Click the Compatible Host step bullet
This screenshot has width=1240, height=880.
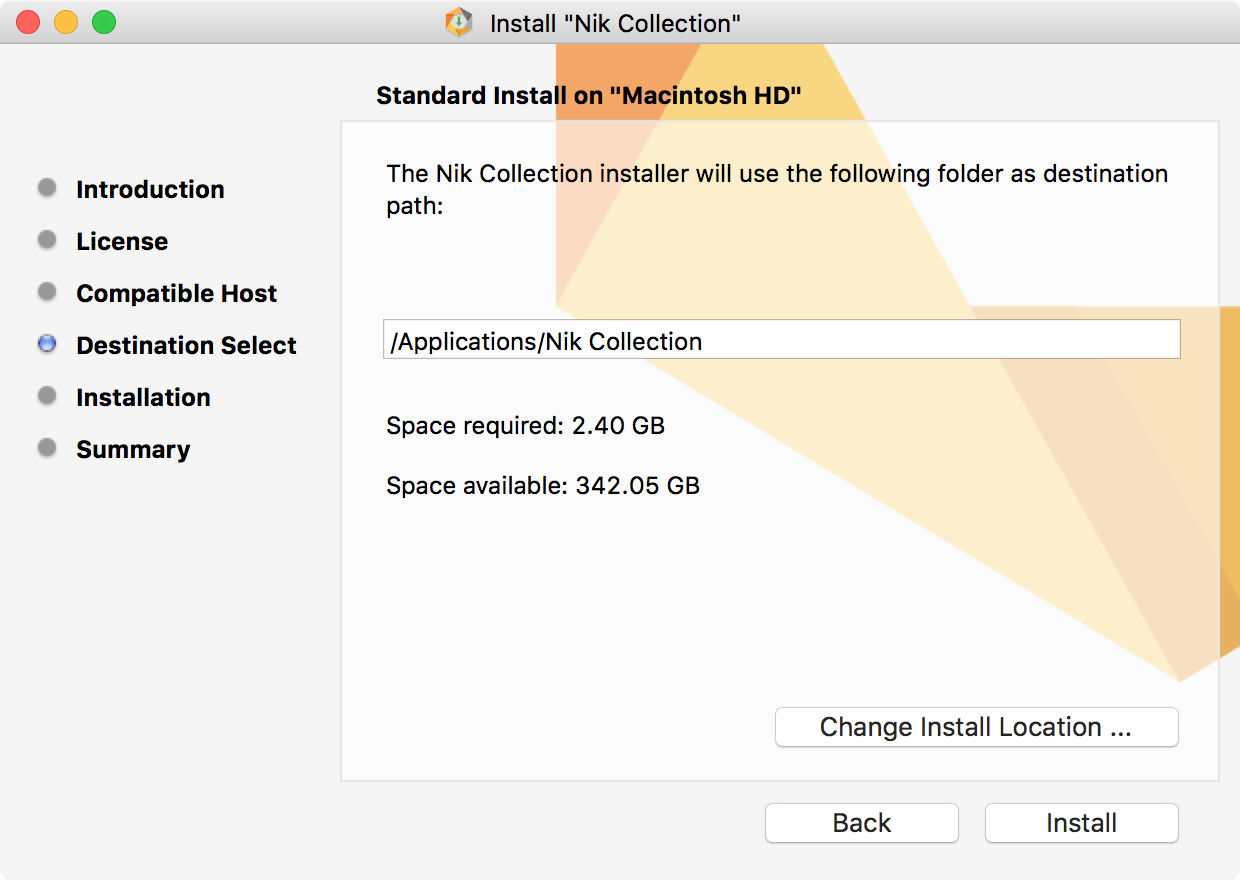[x=47, y=292]
